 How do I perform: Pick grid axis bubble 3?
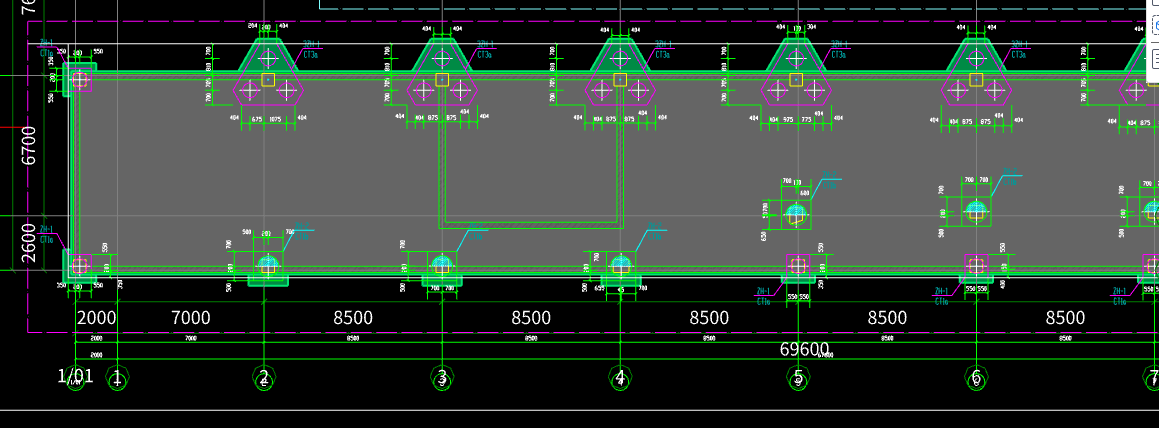(442, 380)
